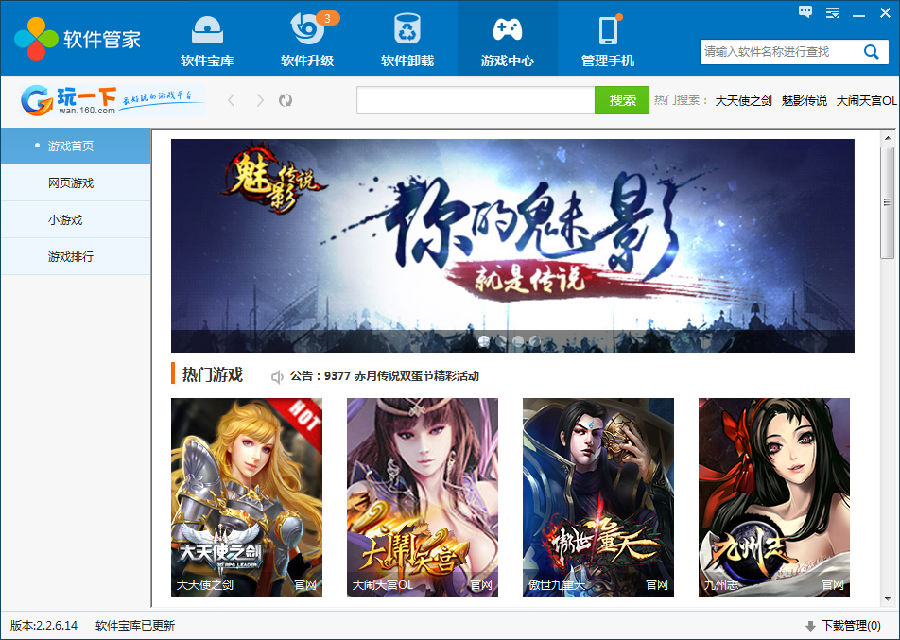
Task: Click the 玩一下 wan.160.com logo
Action: click(112, 100)
